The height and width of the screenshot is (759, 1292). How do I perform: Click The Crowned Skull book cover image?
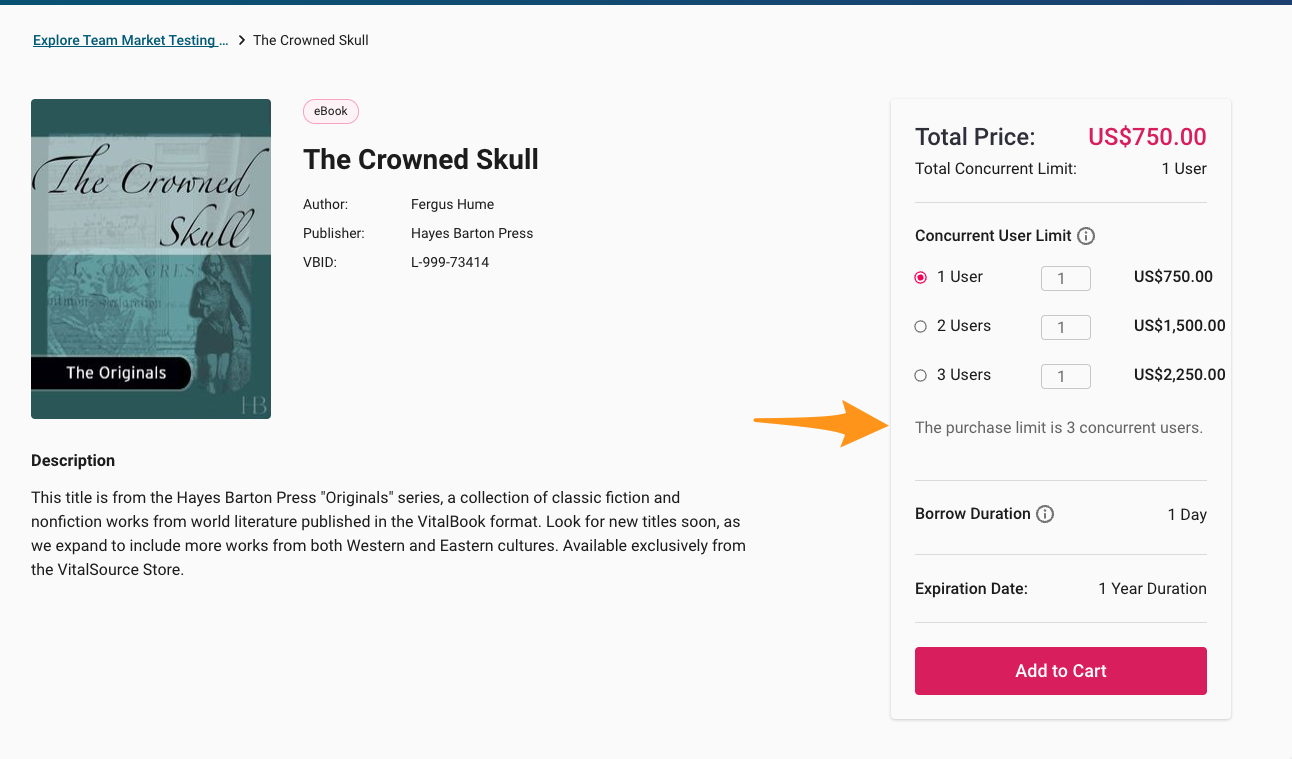point(151,259)
